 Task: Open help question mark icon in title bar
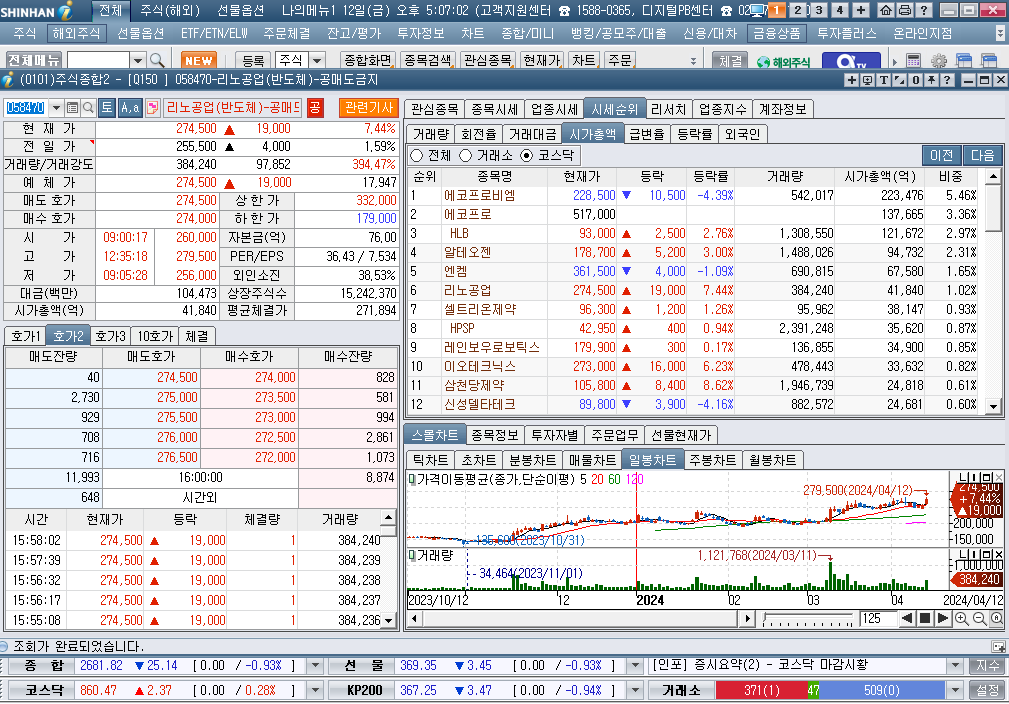pyautogui.click(x=923, y=10)
